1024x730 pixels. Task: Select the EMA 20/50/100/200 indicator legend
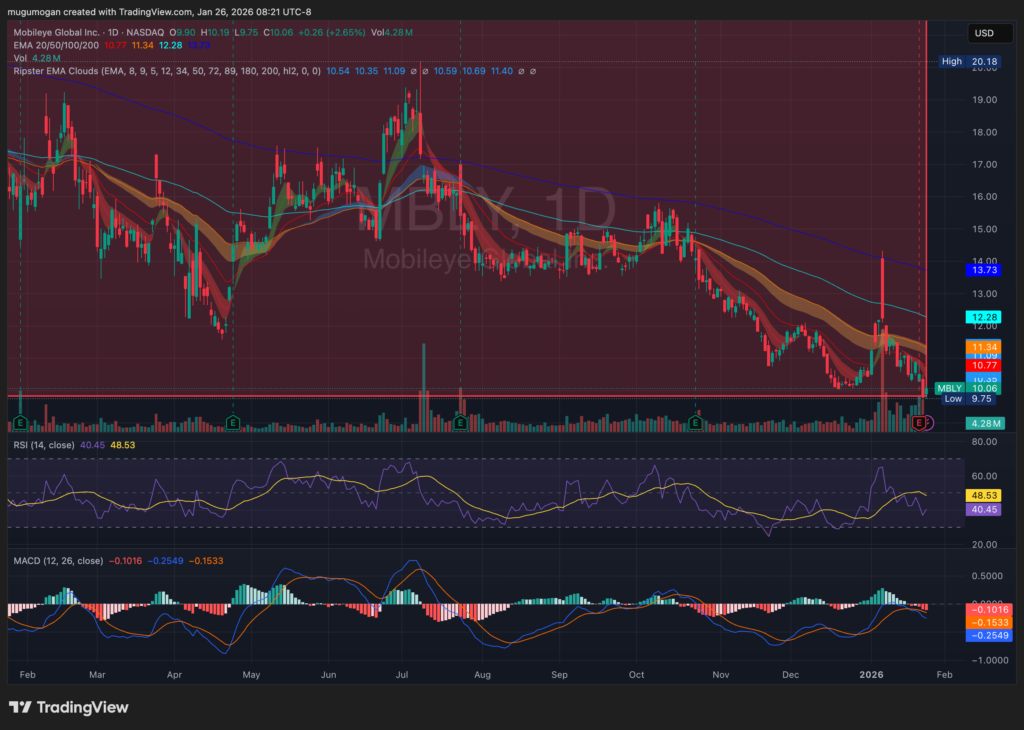(58, 45)
